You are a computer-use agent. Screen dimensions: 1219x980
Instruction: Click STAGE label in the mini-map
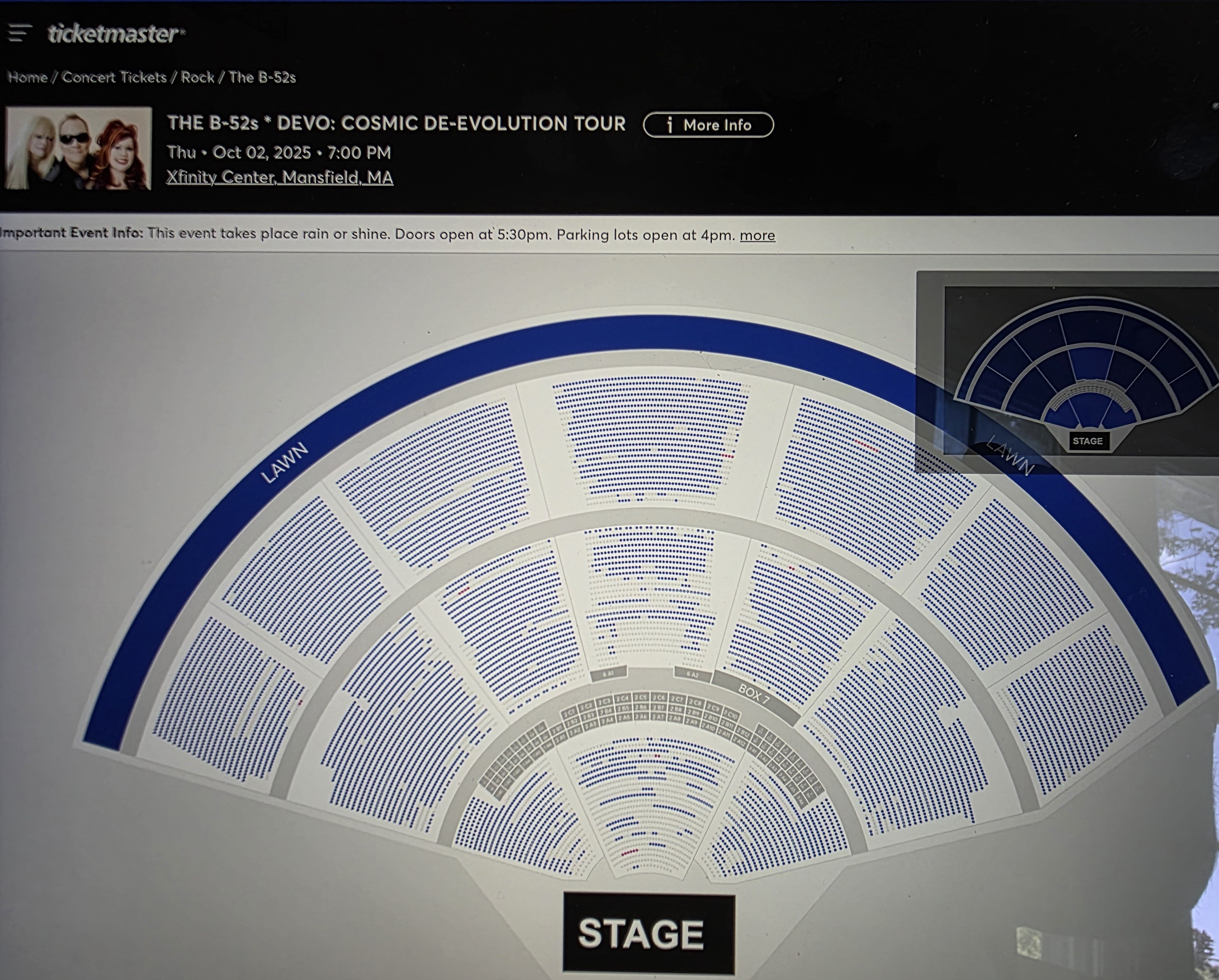1088,441
